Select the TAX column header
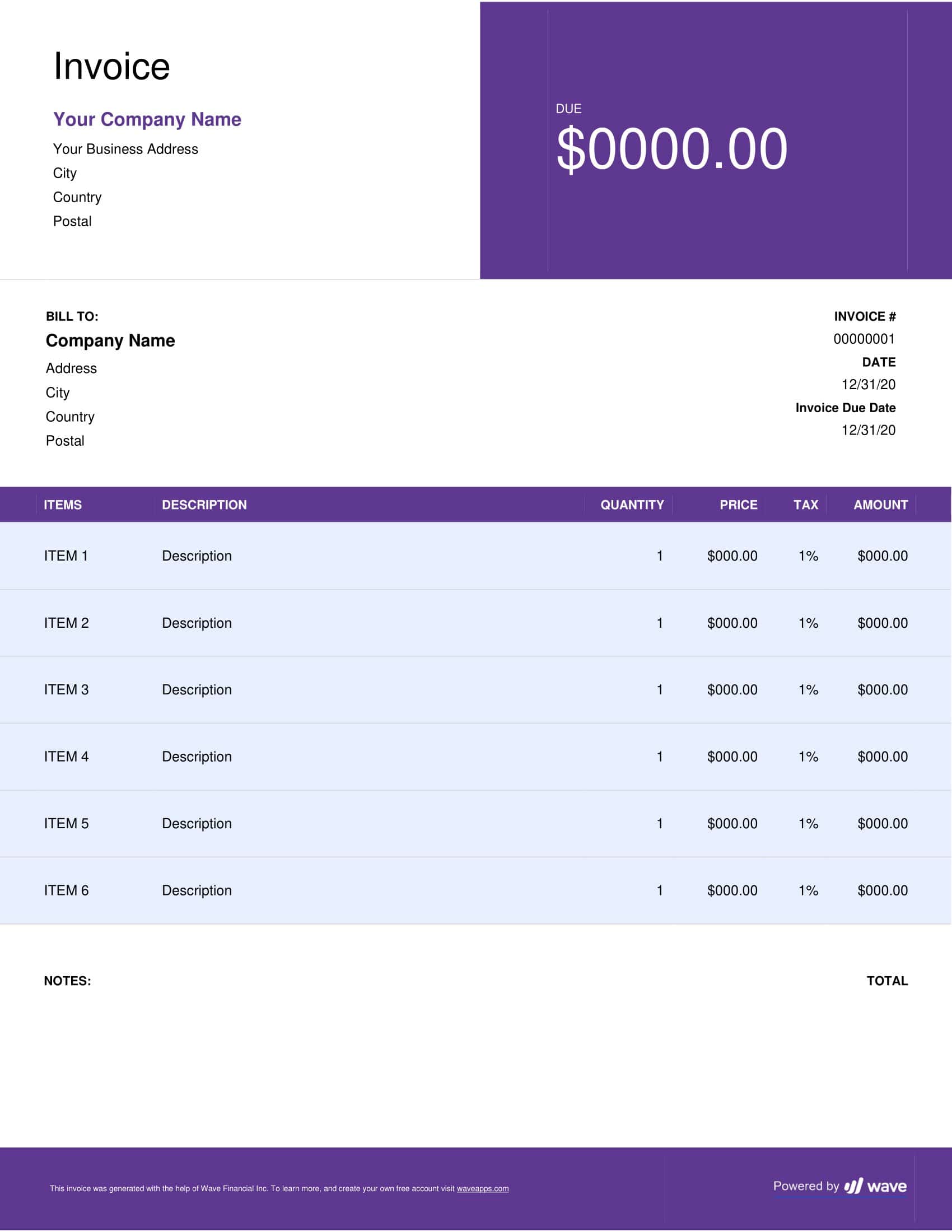Screen dimensions: 952x1232 point(805,505)
